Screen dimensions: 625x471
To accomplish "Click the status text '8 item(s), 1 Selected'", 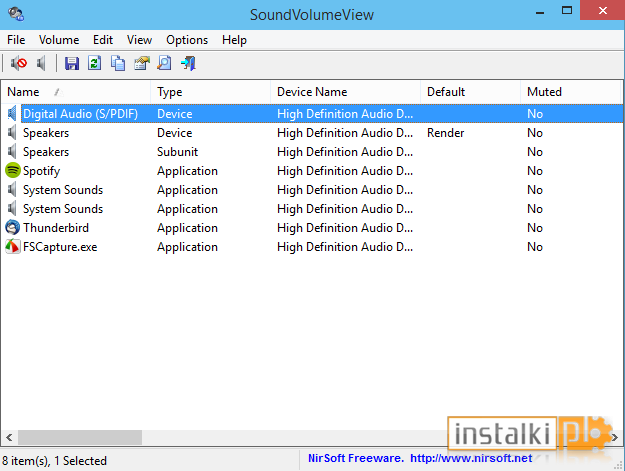I will [x=55, y=461].
